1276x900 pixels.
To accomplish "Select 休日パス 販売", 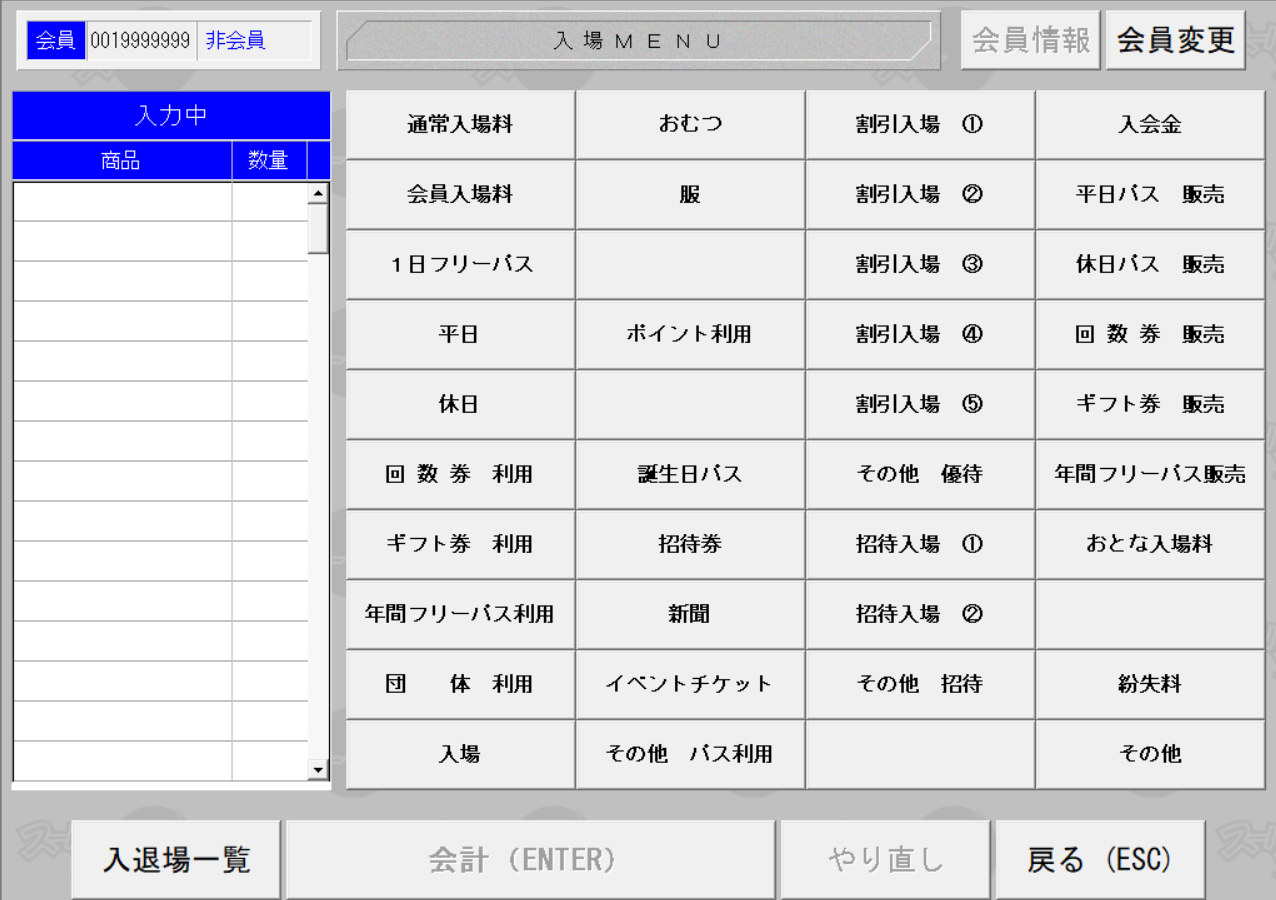I will pyautogui.click(x=1150, y=265).
